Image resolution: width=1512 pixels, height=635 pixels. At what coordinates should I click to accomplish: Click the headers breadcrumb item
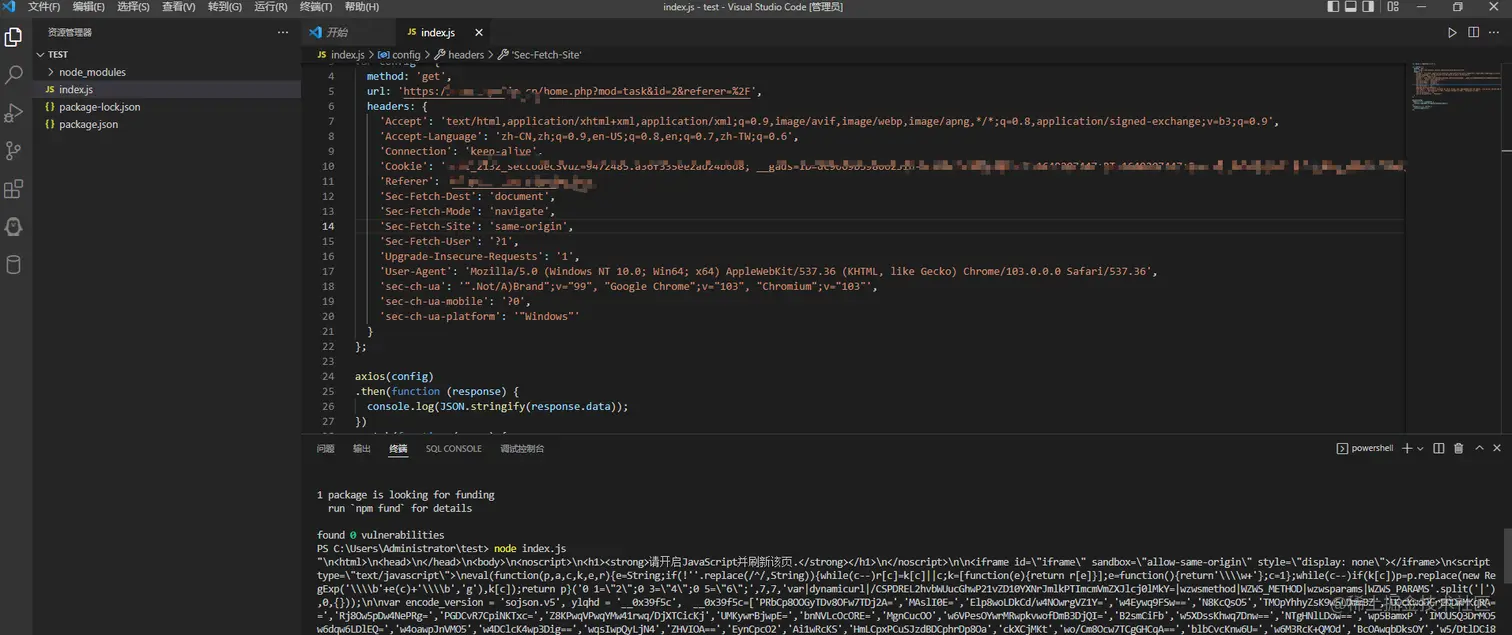point(466,55)
